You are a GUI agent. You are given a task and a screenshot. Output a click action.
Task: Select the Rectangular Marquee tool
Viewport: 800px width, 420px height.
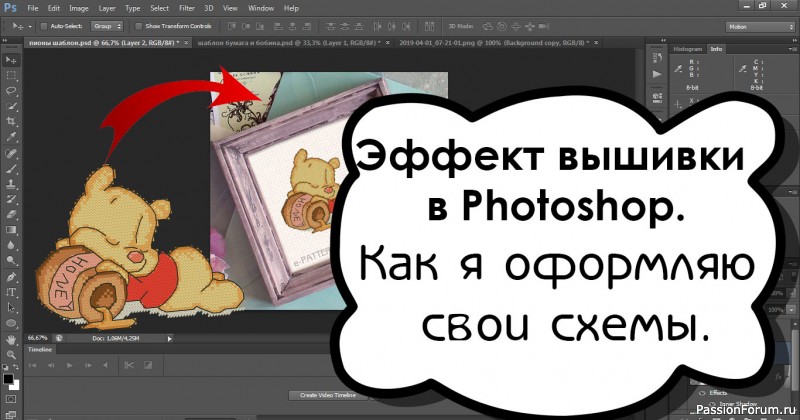10,75
